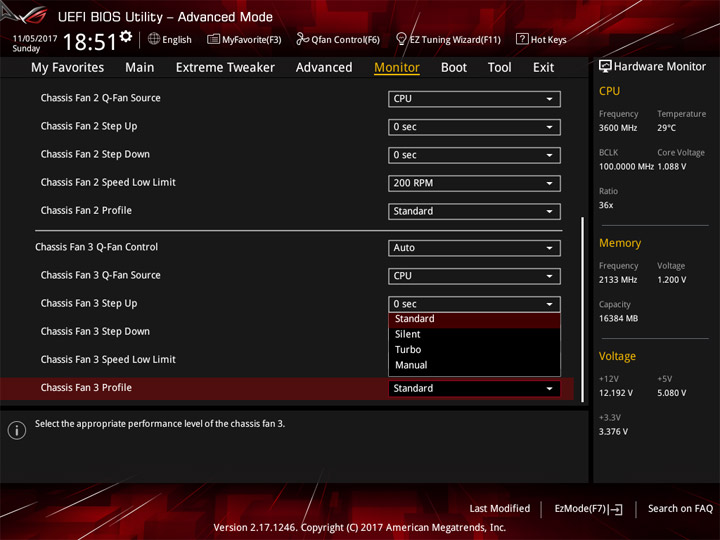Click Last Modified button
This screenshot has height=540, width=720.
click(500, 508)
